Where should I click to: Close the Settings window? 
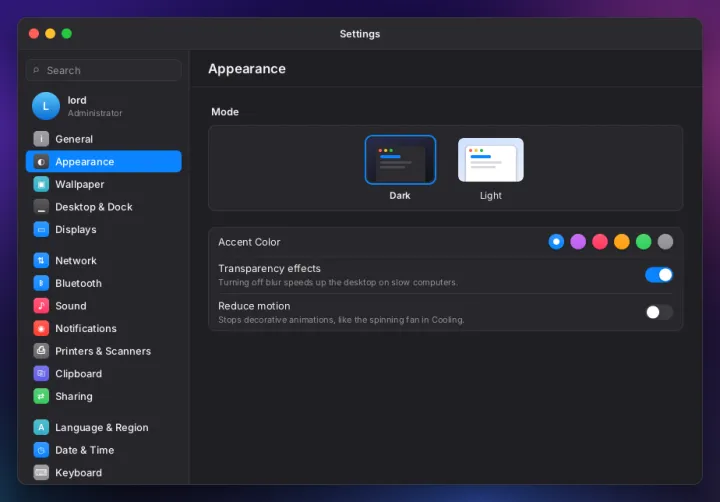34,34
